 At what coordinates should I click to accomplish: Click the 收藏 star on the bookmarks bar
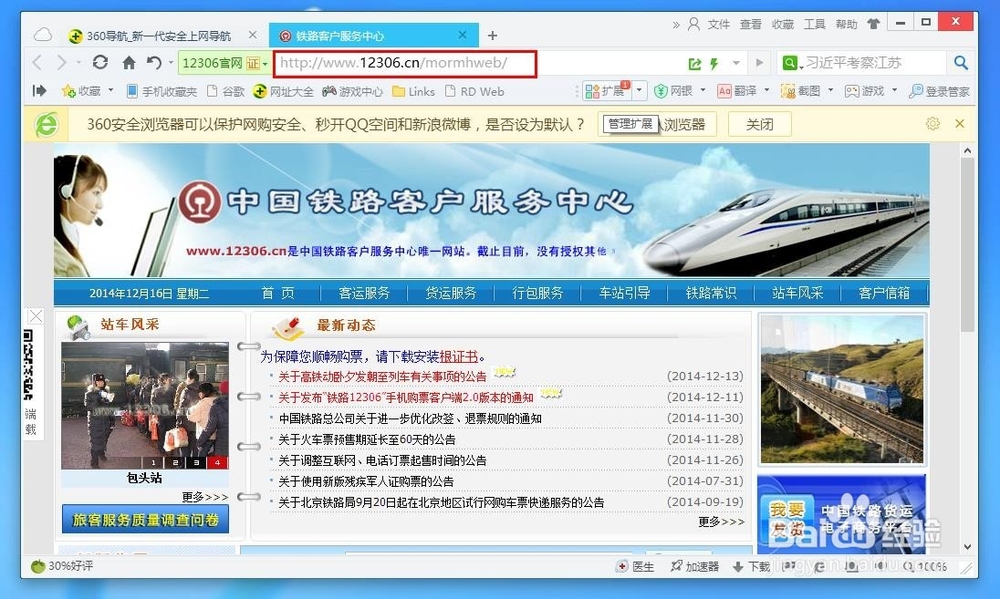81,91
